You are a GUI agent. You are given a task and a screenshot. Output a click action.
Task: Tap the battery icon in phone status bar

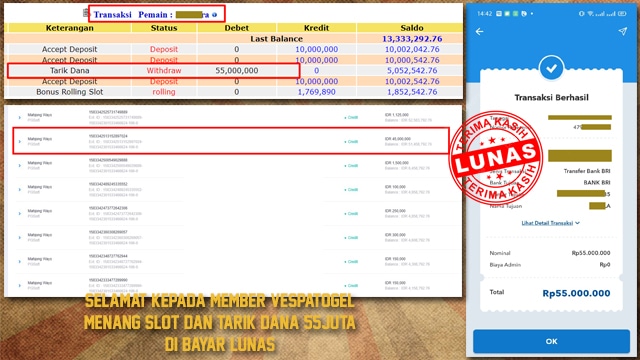point(622,13)
